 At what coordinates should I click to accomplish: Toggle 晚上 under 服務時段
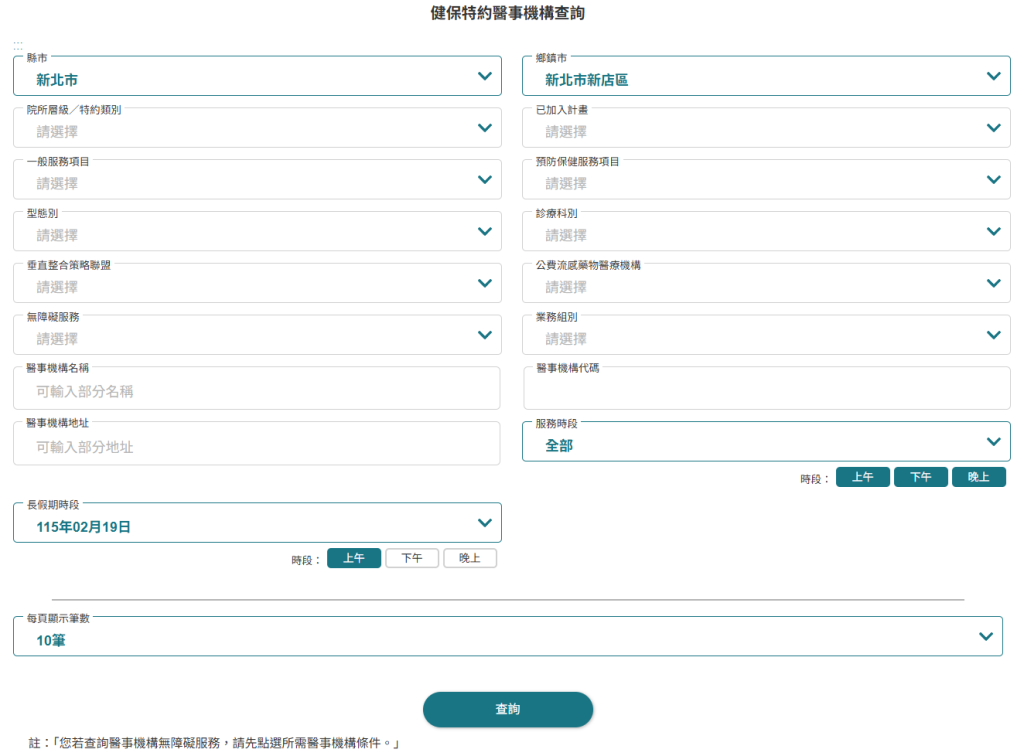(978, 478)
